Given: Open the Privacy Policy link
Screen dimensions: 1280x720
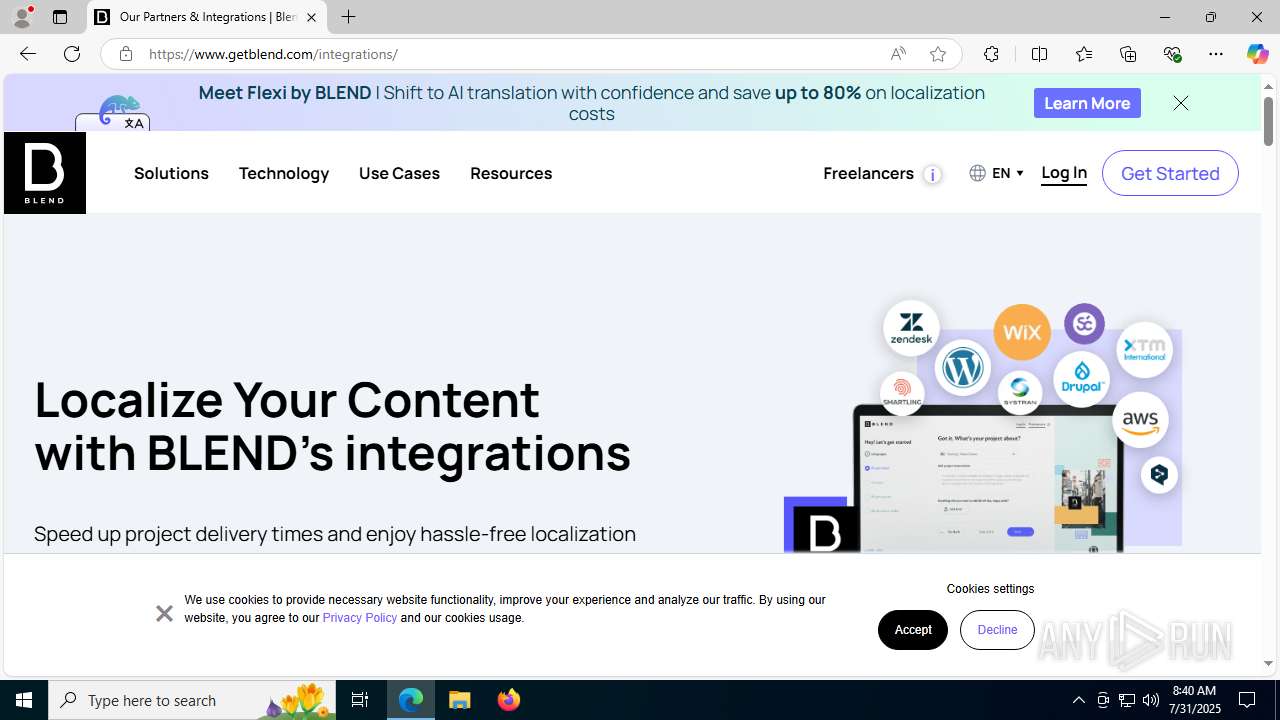Looking at the screenshot, I should [360, 618].
